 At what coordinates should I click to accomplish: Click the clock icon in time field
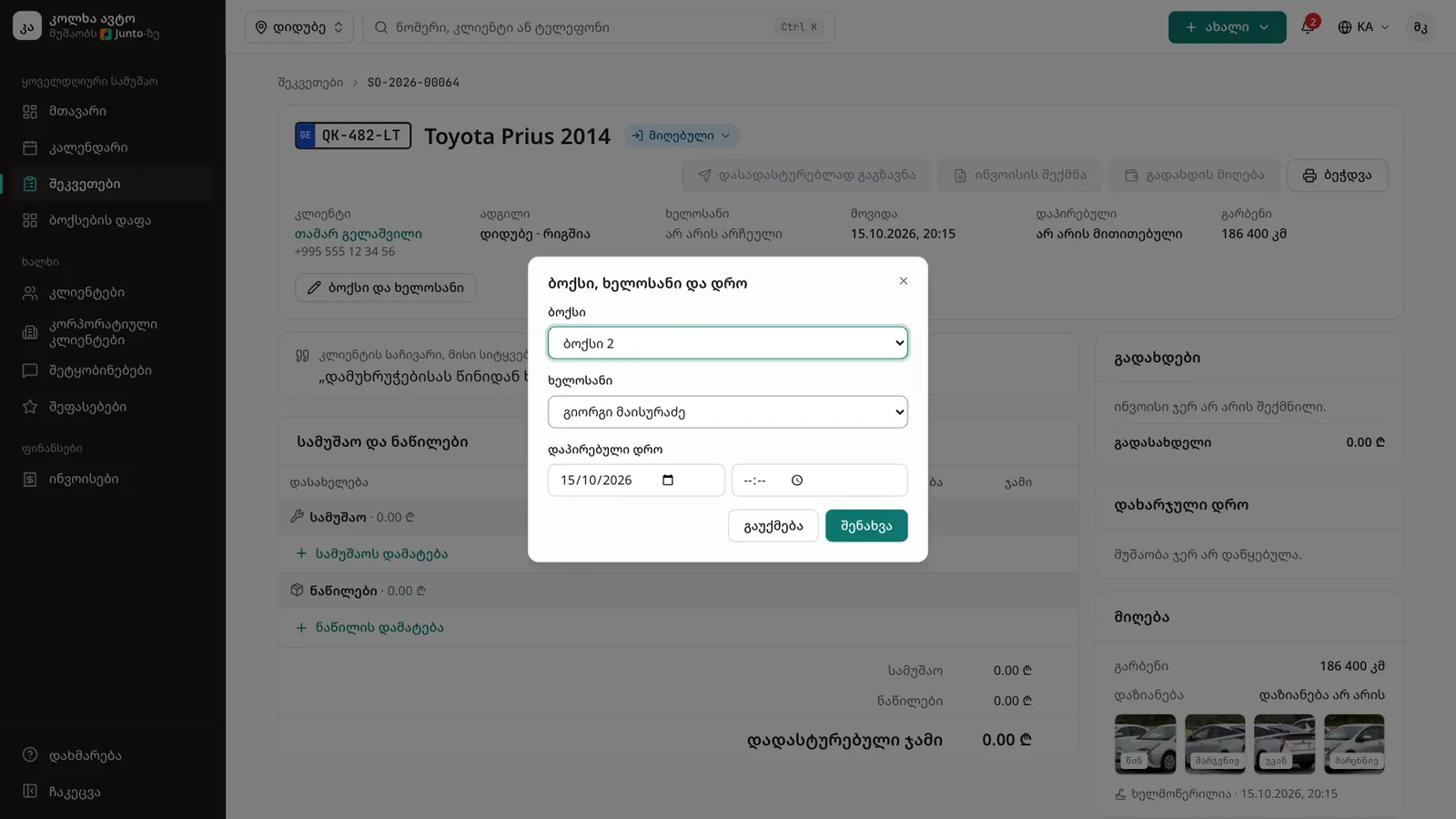tap(797, 480)
